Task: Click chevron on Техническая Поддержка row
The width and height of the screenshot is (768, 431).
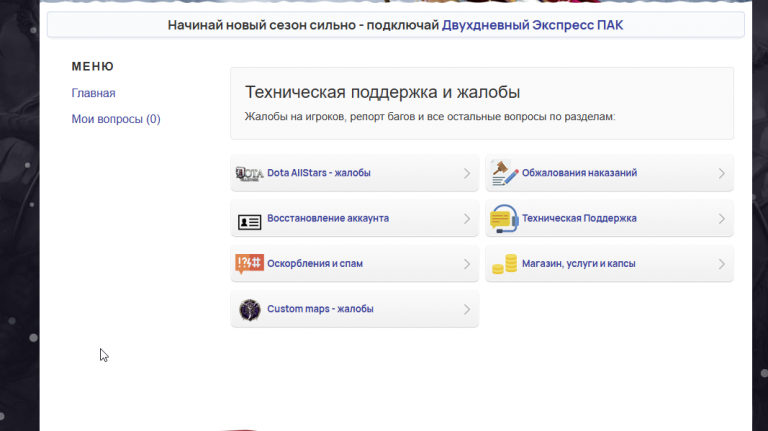Action: [721, 219]
